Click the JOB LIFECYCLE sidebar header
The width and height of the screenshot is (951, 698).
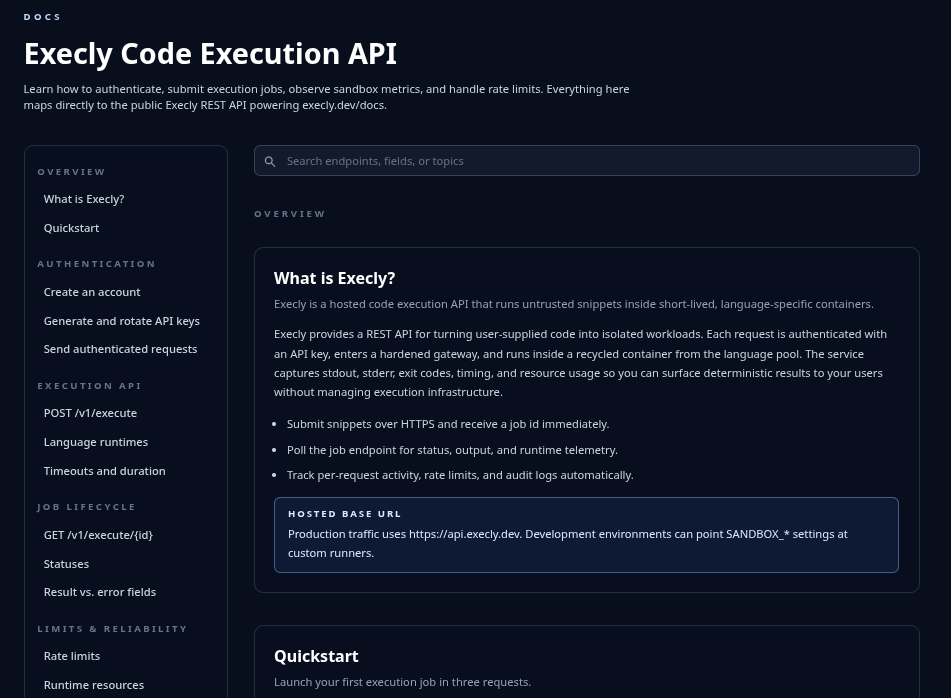86,507
